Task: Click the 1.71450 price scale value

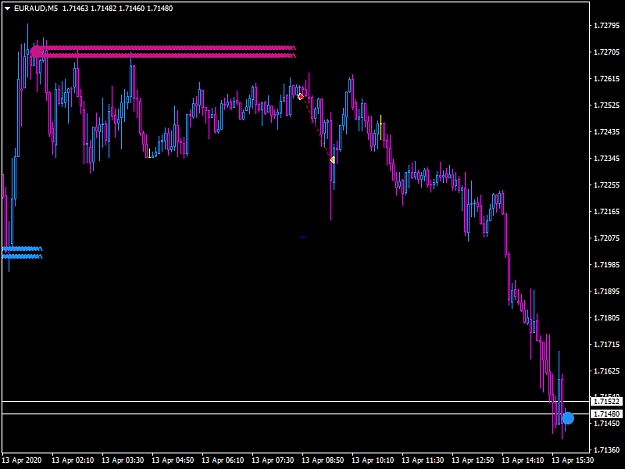Action: (607, 423)
